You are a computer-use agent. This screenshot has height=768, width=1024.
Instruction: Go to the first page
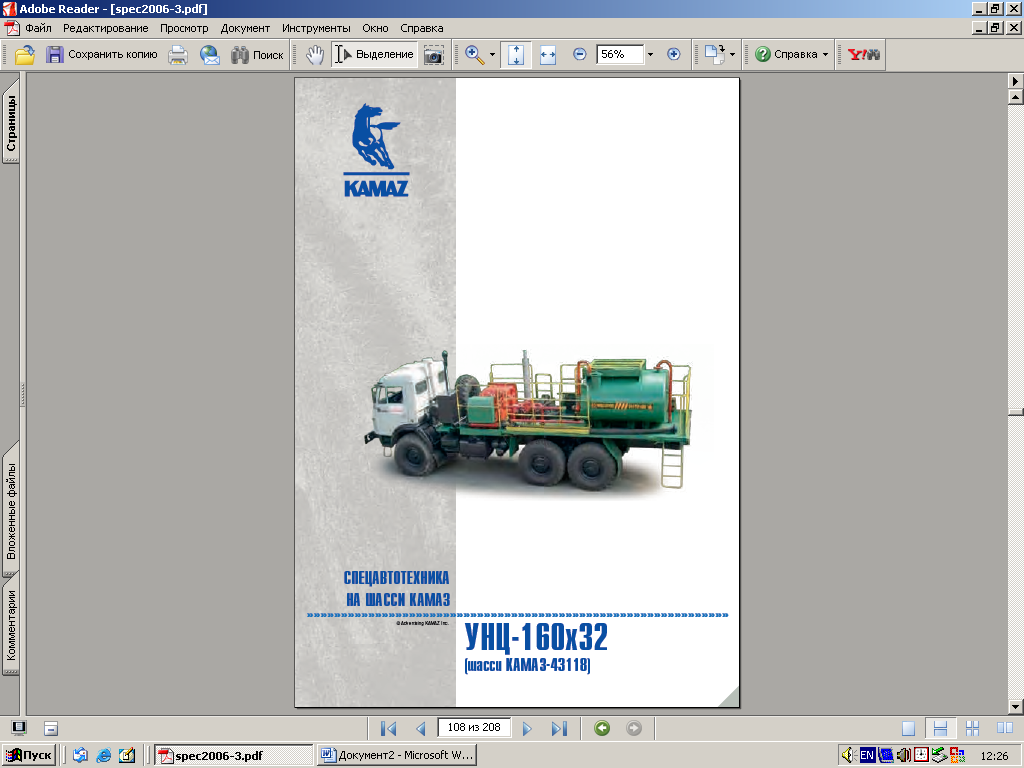388,728
